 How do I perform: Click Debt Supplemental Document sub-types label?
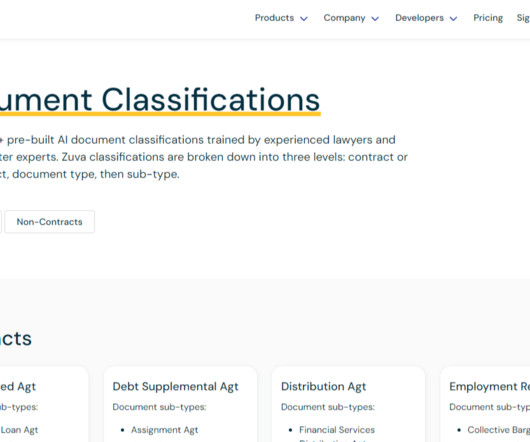[x=159, y=407]
